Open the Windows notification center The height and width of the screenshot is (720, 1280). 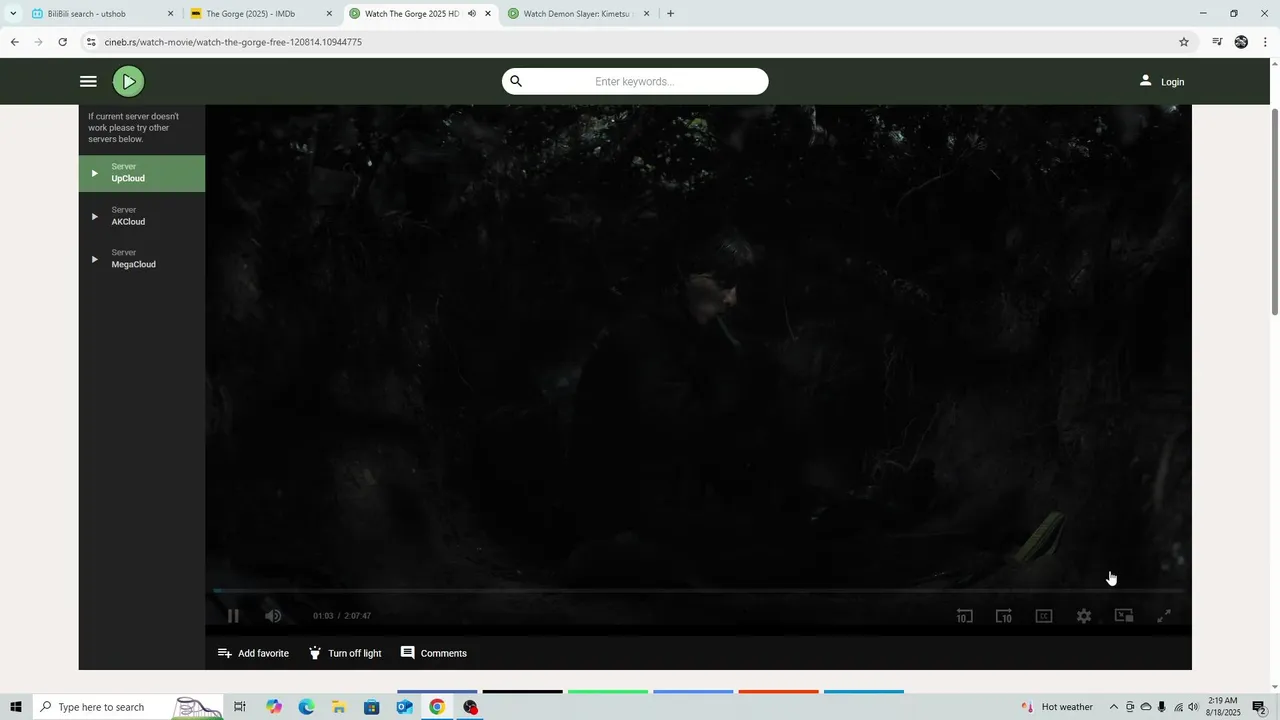click(x=1260, y=707)
